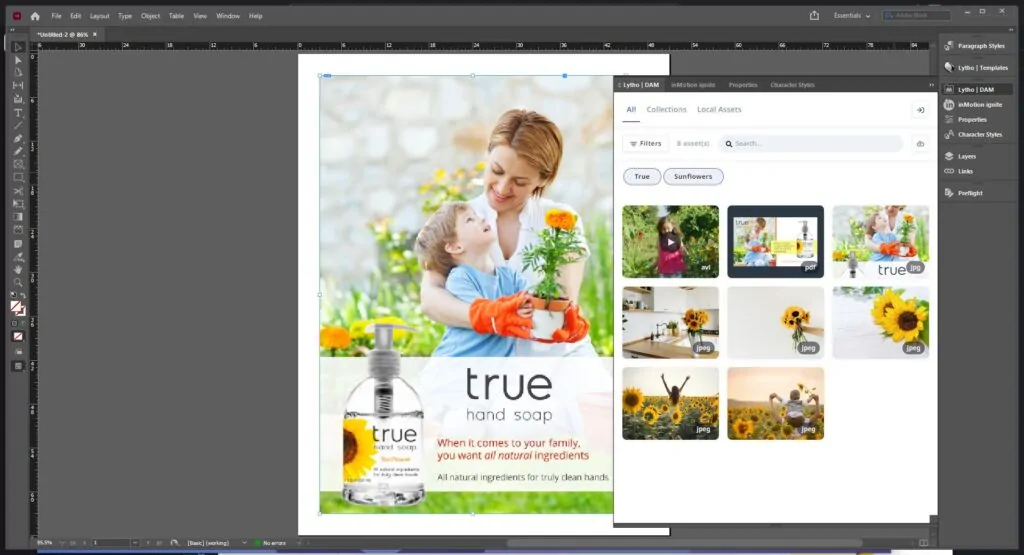Select the Pen tool
Viewport: 1024px width, 555px height.
click(18, 138)
